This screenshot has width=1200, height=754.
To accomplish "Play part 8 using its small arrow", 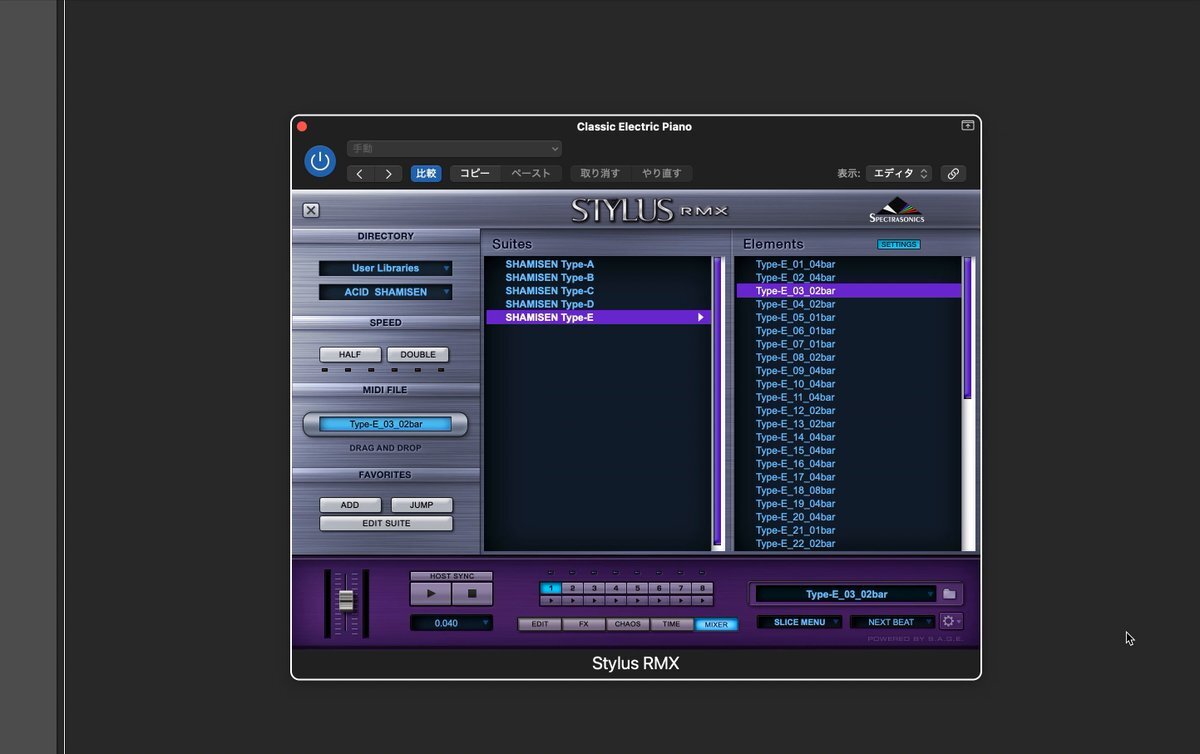I will point(704,601).
